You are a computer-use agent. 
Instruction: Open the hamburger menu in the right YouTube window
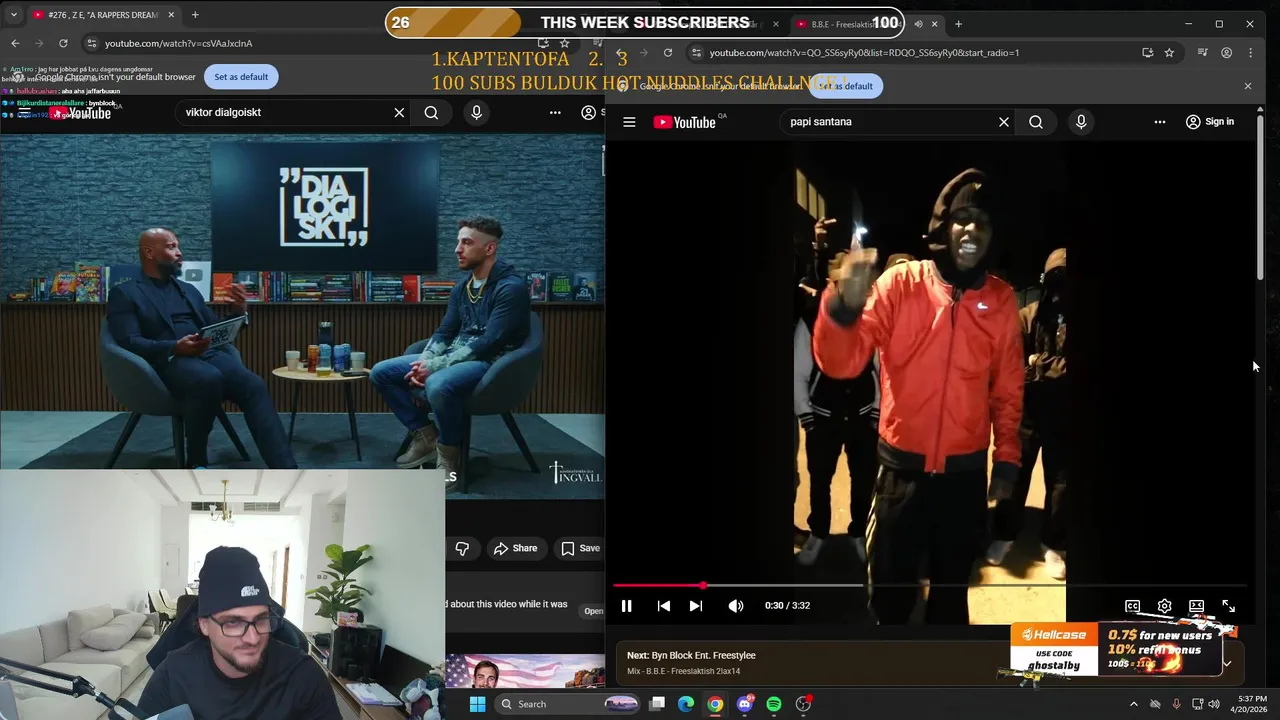pos(629,122)
